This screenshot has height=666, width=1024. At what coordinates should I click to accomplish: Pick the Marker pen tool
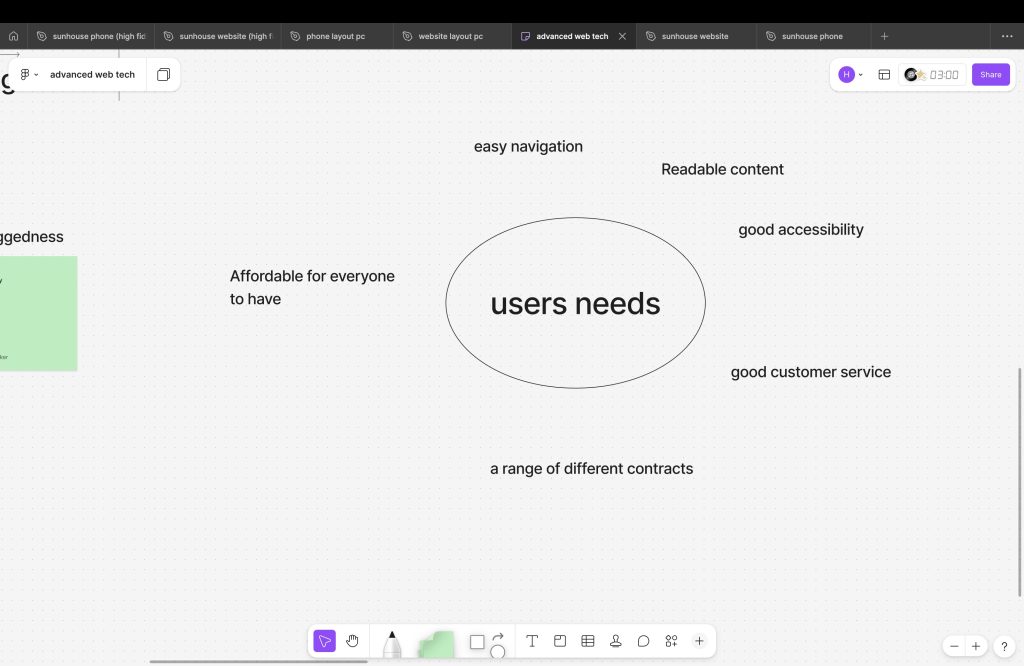pos(392,644)
